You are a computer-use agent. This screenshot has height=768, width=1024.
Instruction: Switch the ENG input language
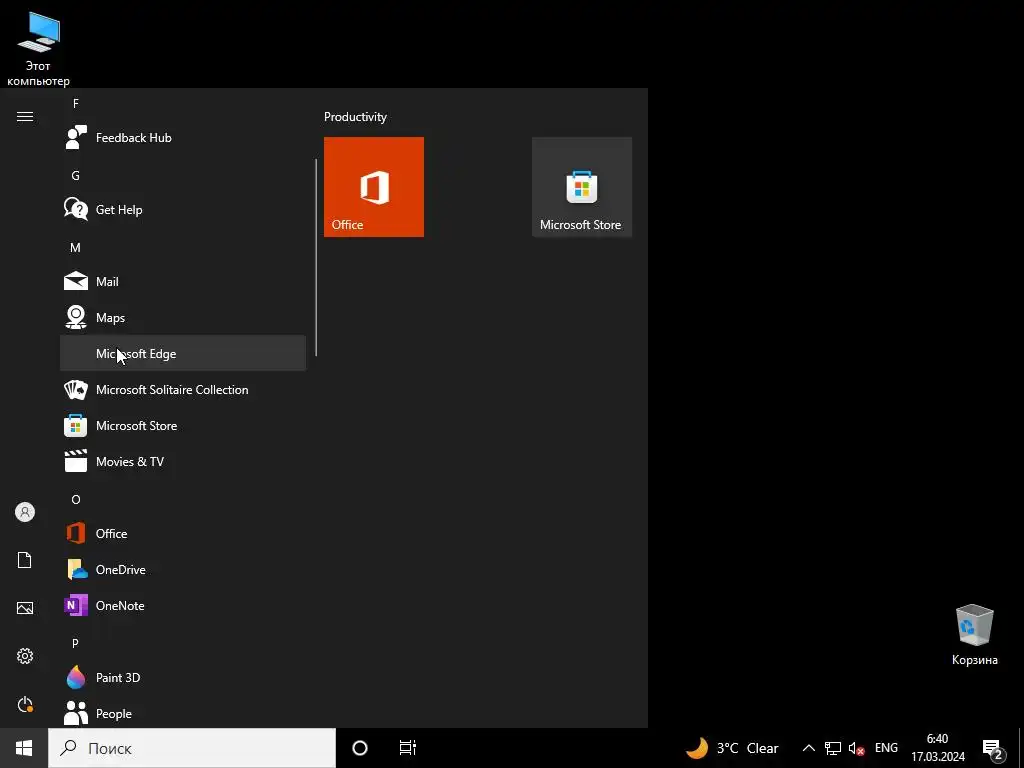click(886, 748)
